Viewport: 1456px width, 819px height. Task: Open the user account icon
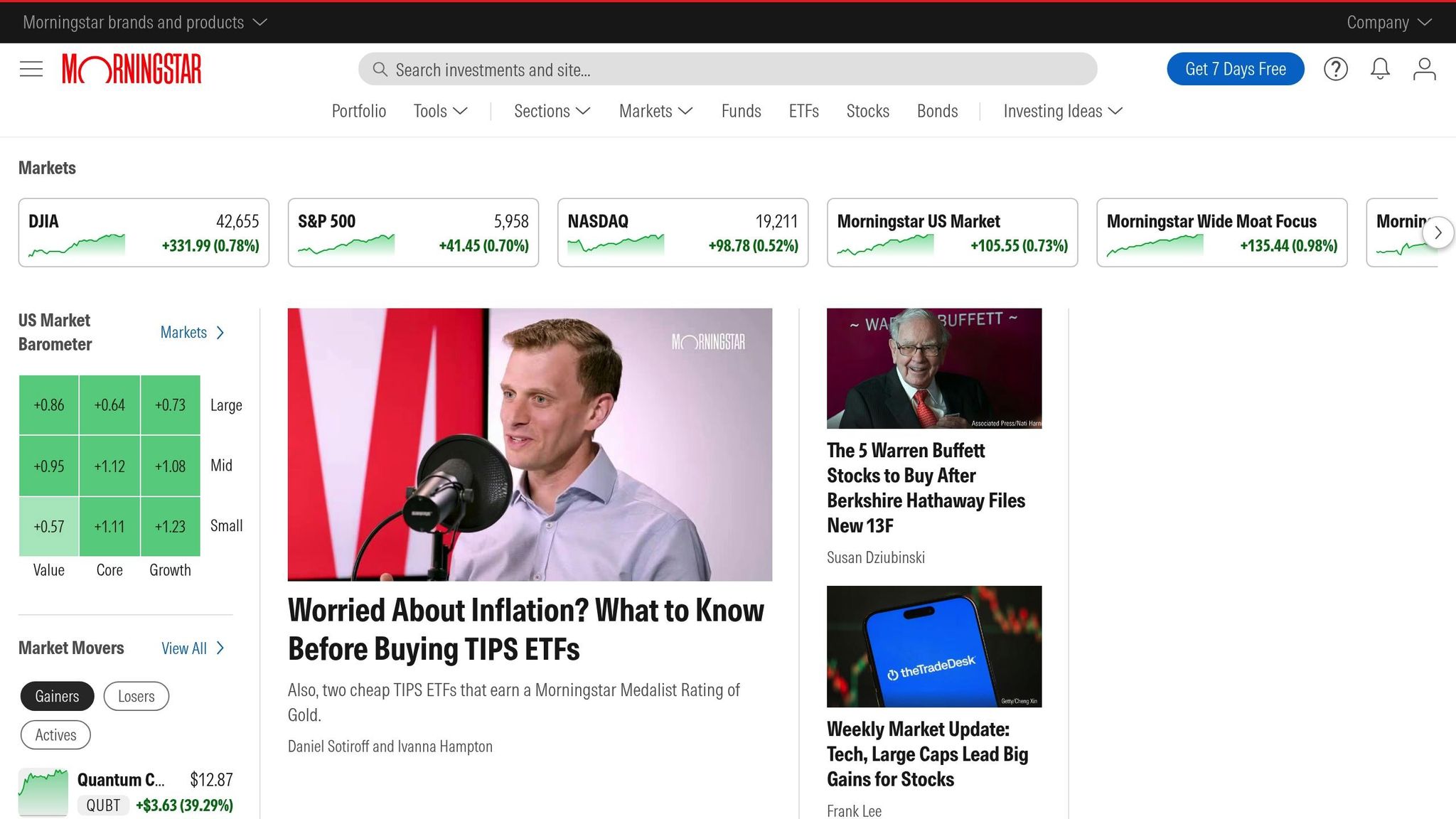tap(1424, 69)
